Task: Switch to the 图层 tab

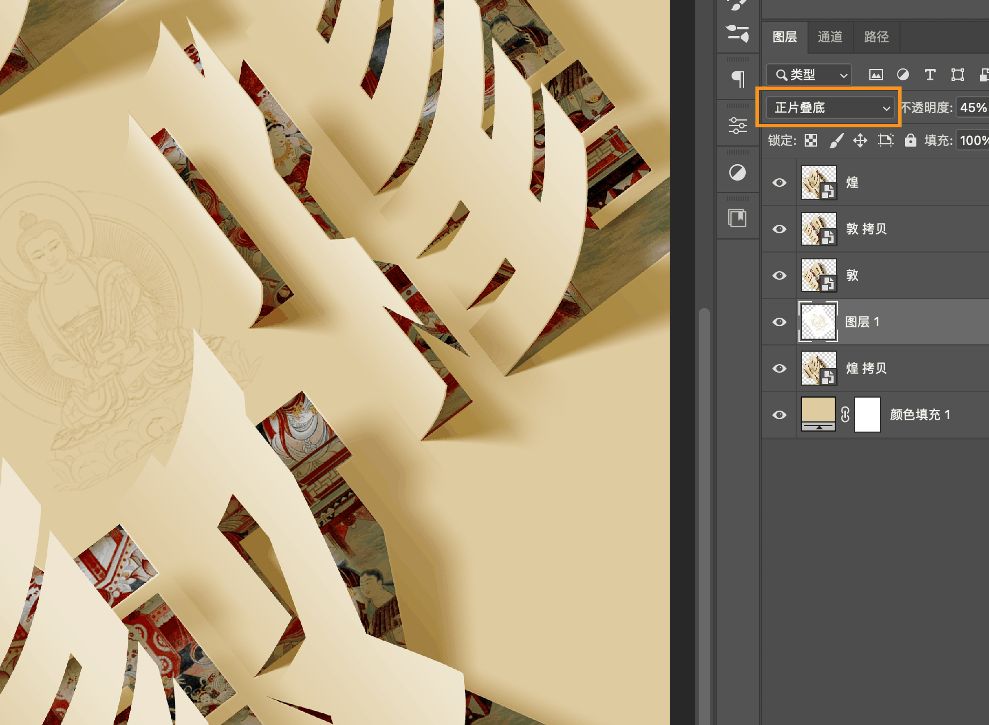Action: [x=785, y=37]
